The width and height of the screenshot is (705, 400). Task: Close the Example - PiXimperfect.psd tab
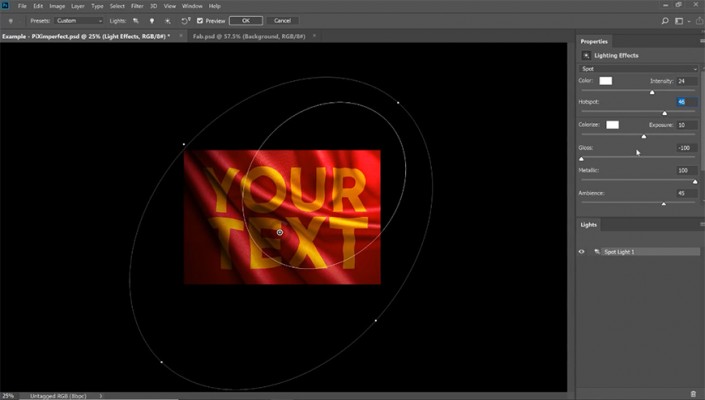(181, 36)
